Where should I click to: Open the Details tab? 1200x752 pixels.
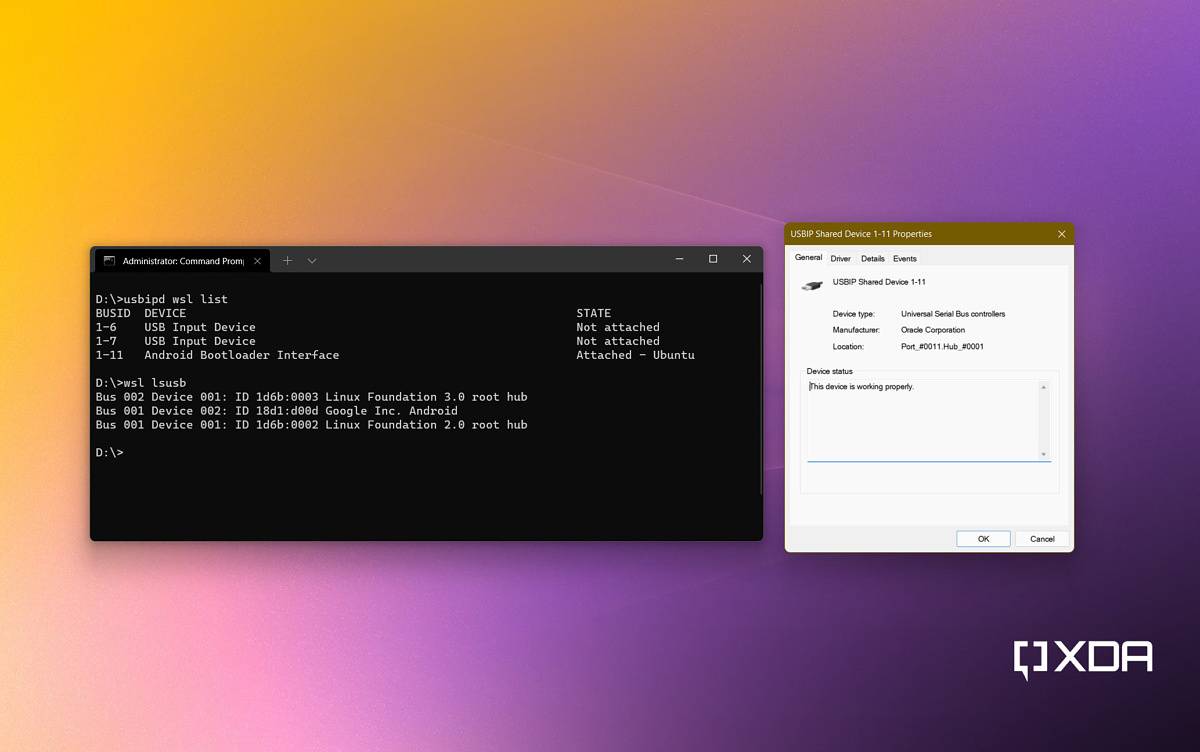pos(872,259)
